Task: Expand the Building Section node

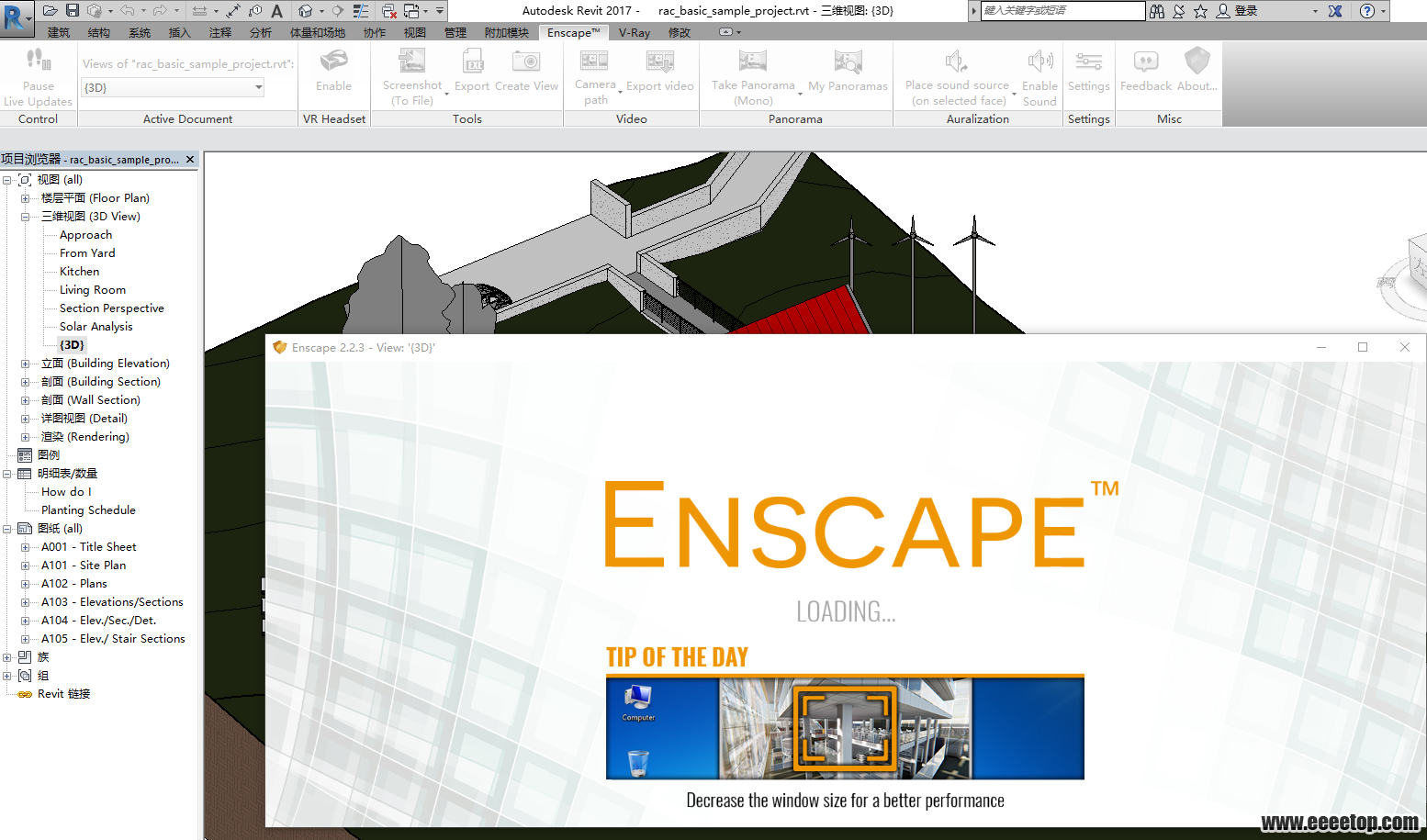Action: [x=26, y=382]
